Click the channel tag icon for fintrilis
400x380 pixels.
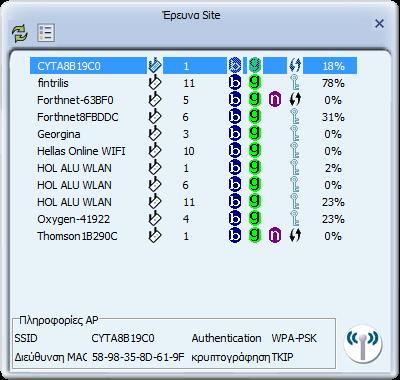[x=155, y=83]
